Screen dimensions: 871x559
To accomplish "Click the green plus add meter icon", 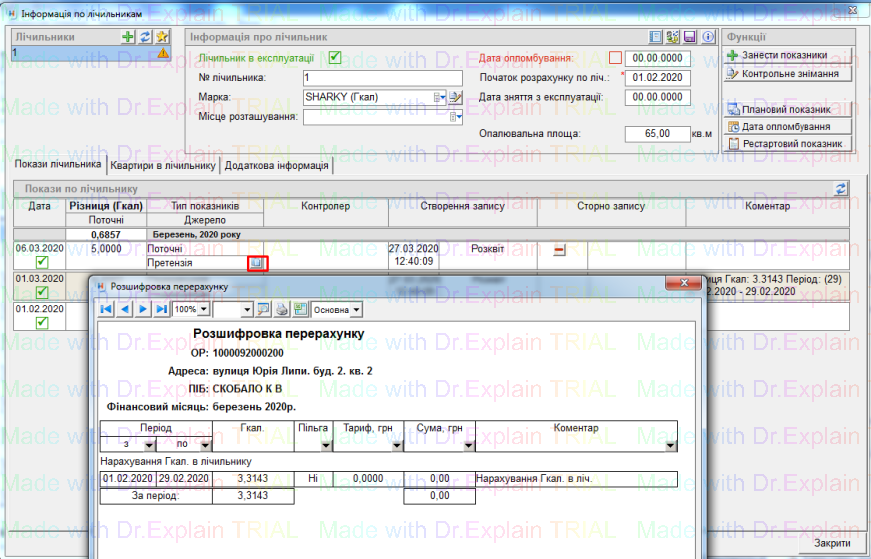I will (127, 37).
